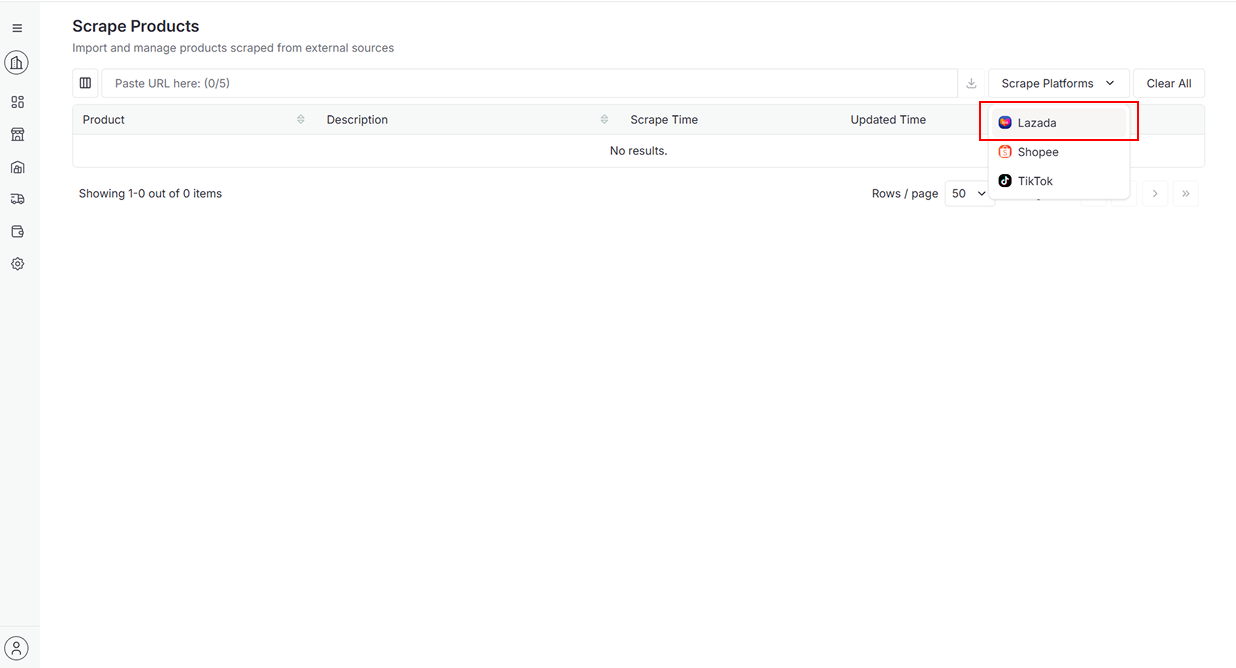Open the wallet icon in the sidebar
The width and height of the screenshot is (1236, 668).
click(17, 232)
